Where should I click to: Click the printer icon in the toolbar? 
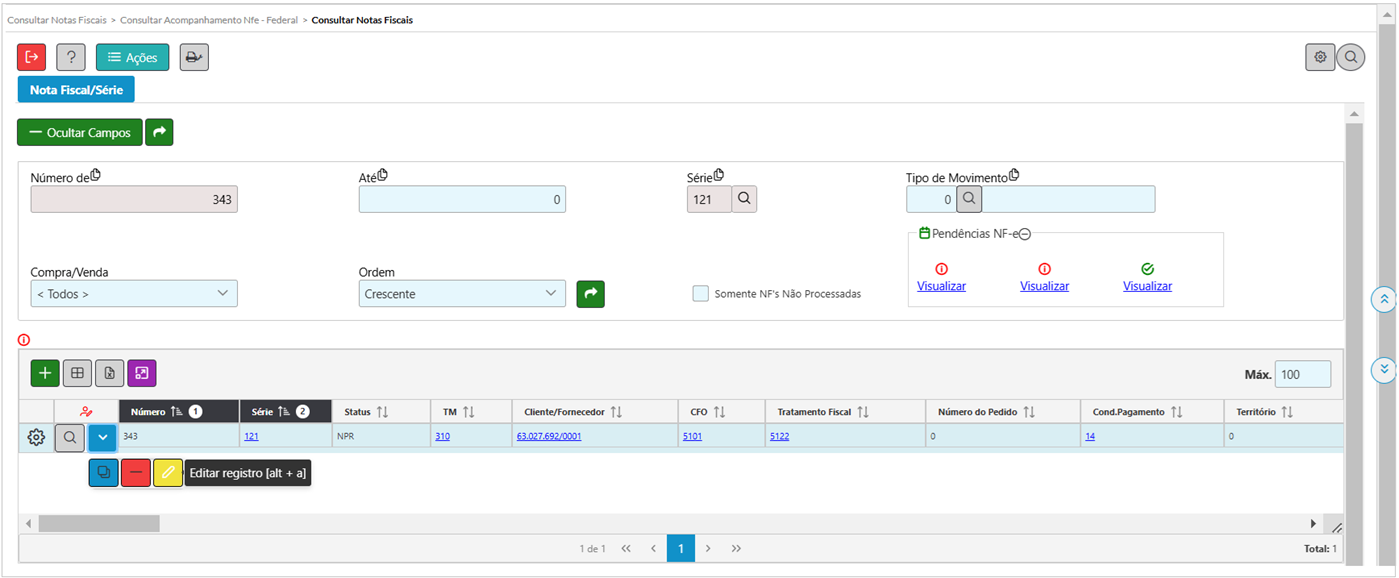pyautogui.click(x=194, y=57)
